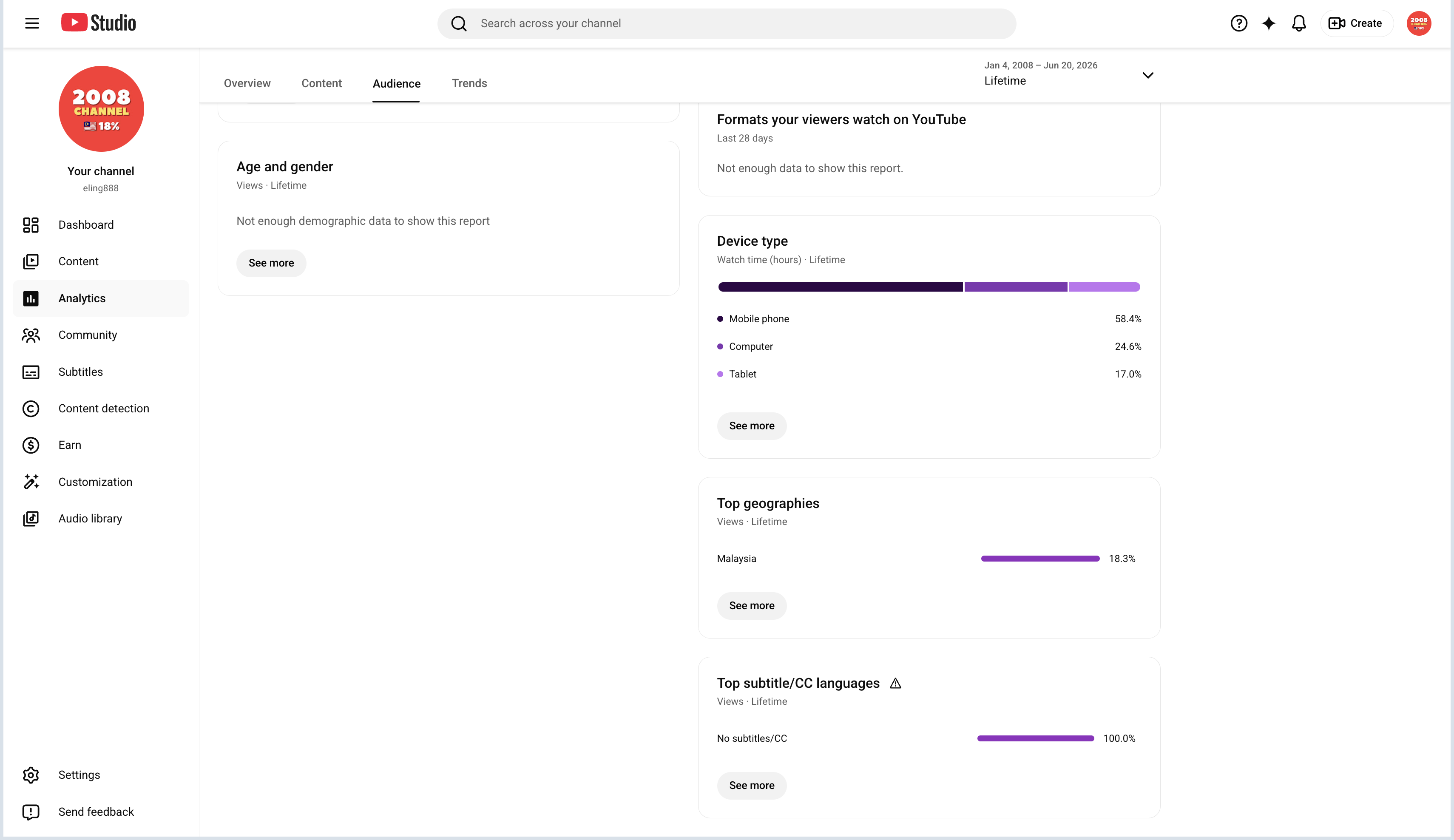Open Earn in the sidebar
The height and width of the screenshot is (840, 1454).
click(101, 446)
